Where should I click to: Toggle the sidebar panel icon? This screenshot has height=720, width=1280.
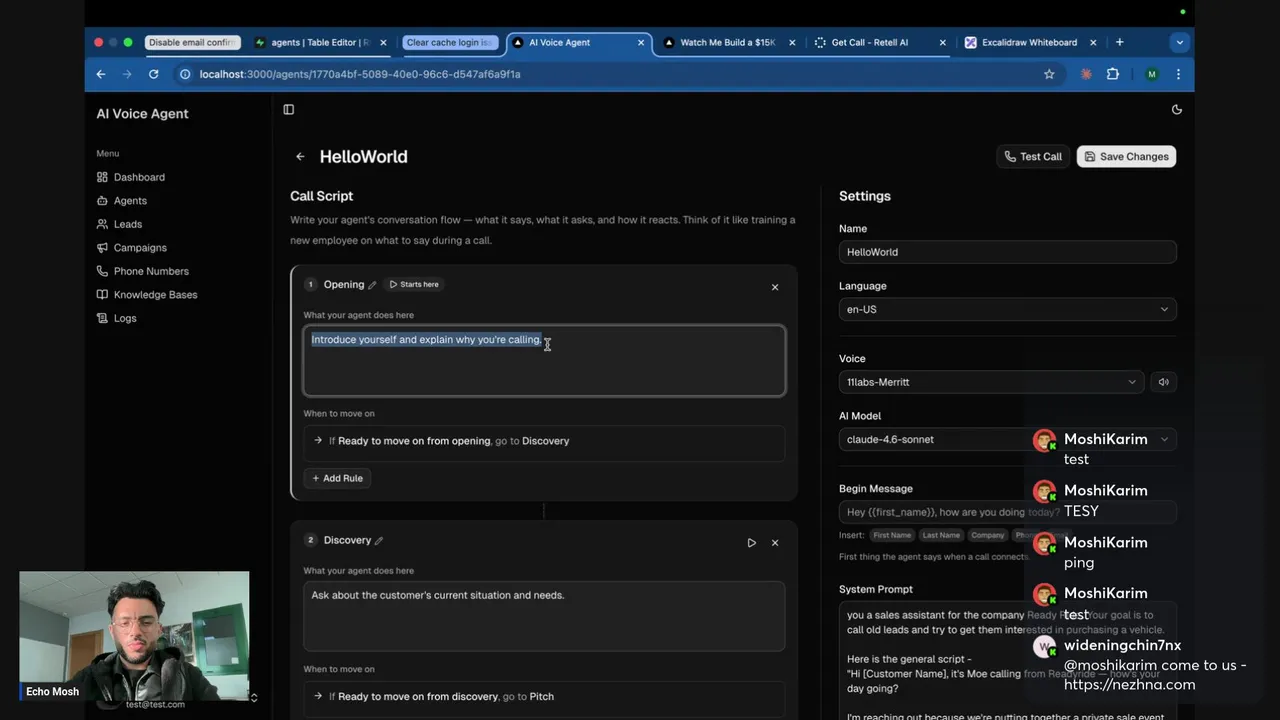289,110
